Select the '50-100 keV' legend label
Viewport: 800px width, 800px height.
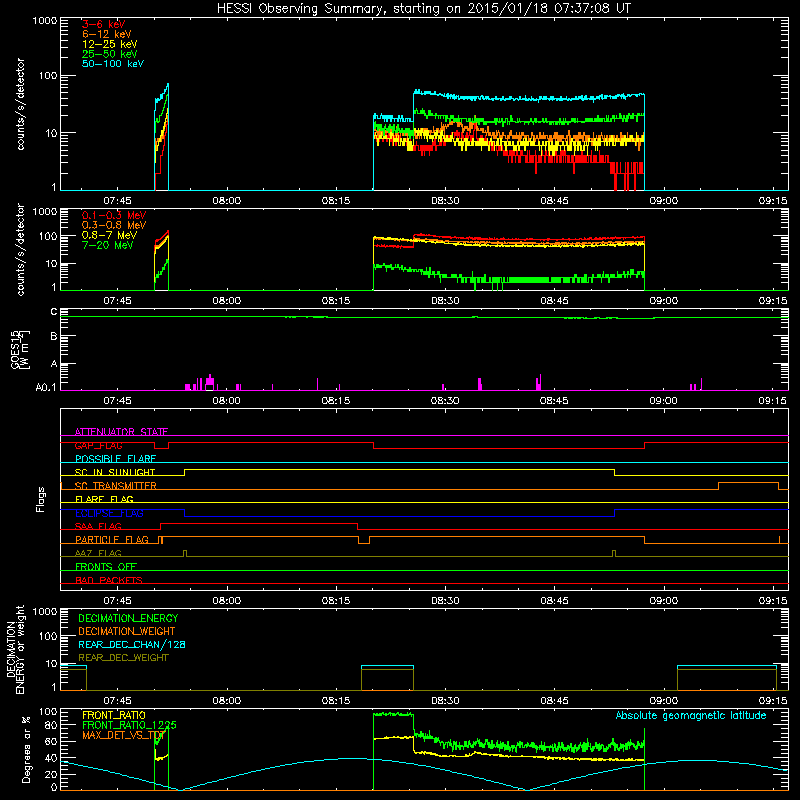[x=113, y=64]
